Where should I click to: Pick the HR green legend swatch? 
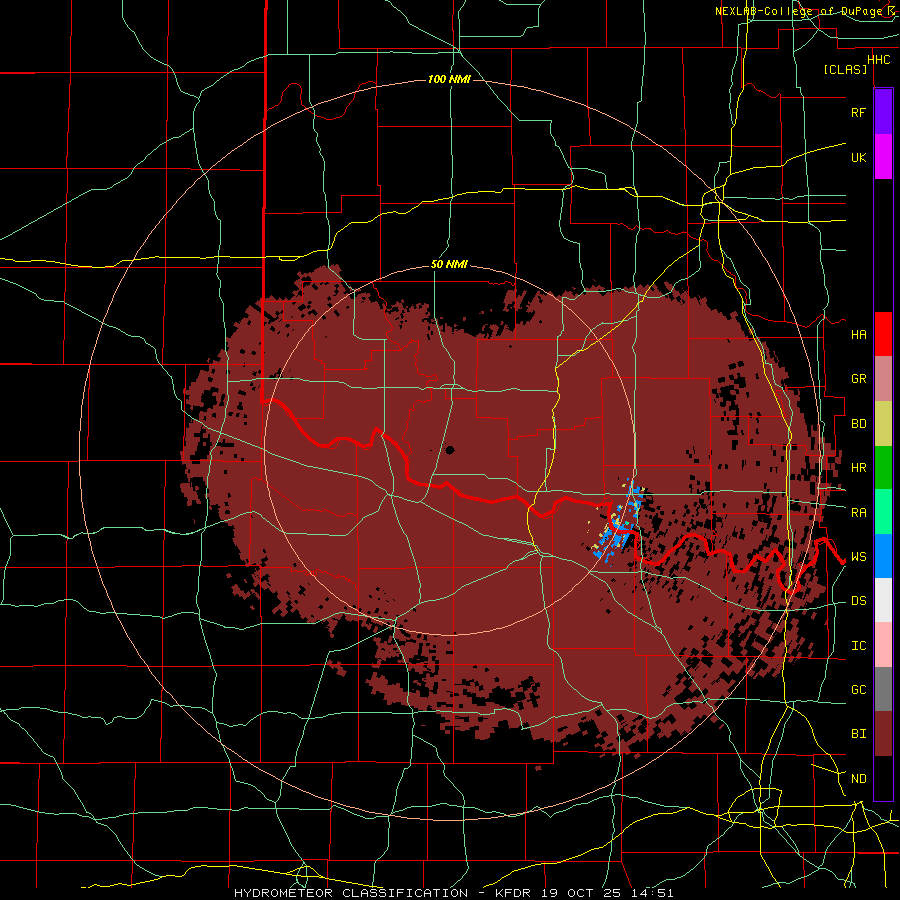click(x=883, y=467)
